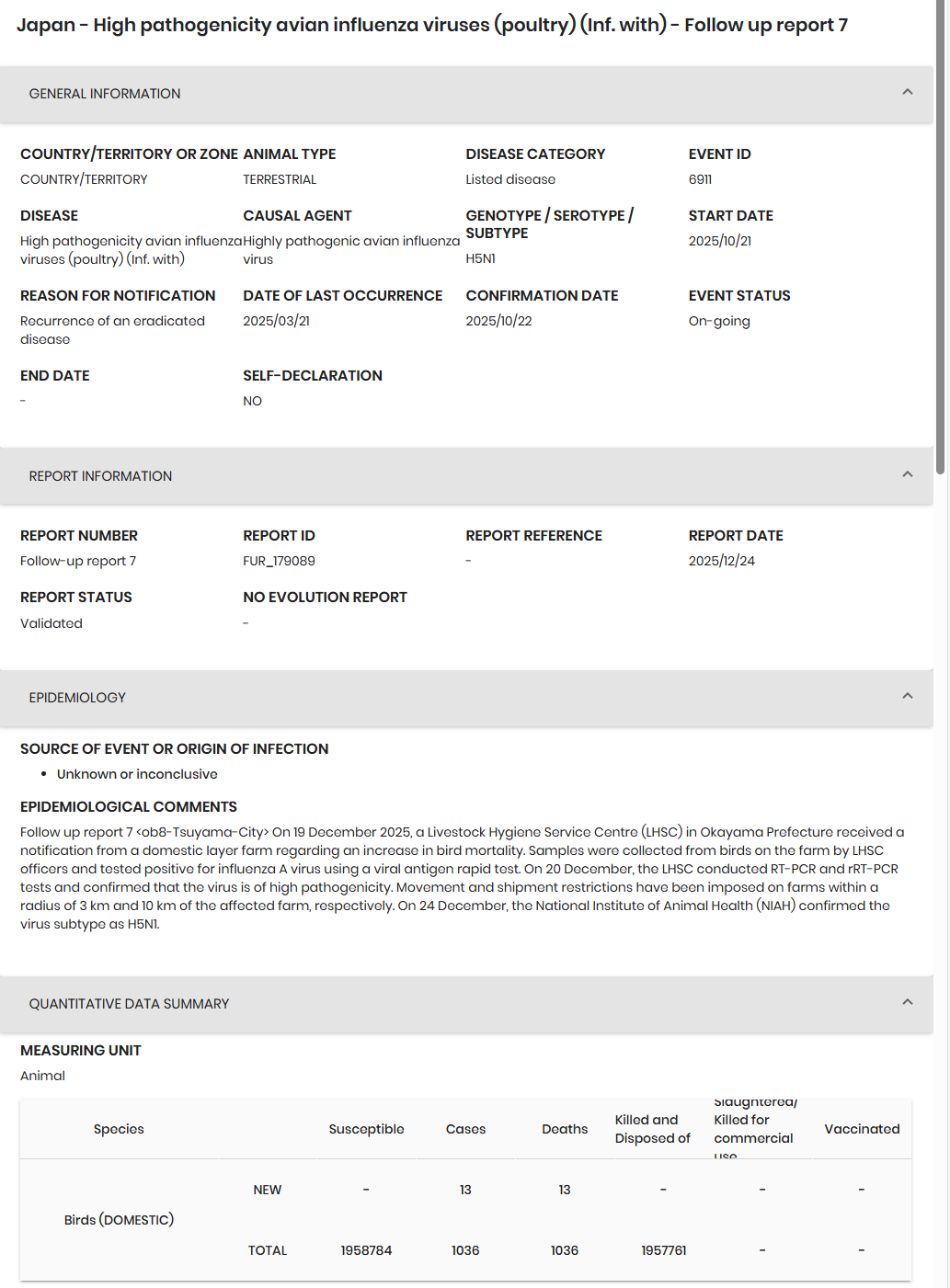Click the Susceptible column header
Image resolution: width=950 pixels, height=1288 pixels.
click(366, 1129)
